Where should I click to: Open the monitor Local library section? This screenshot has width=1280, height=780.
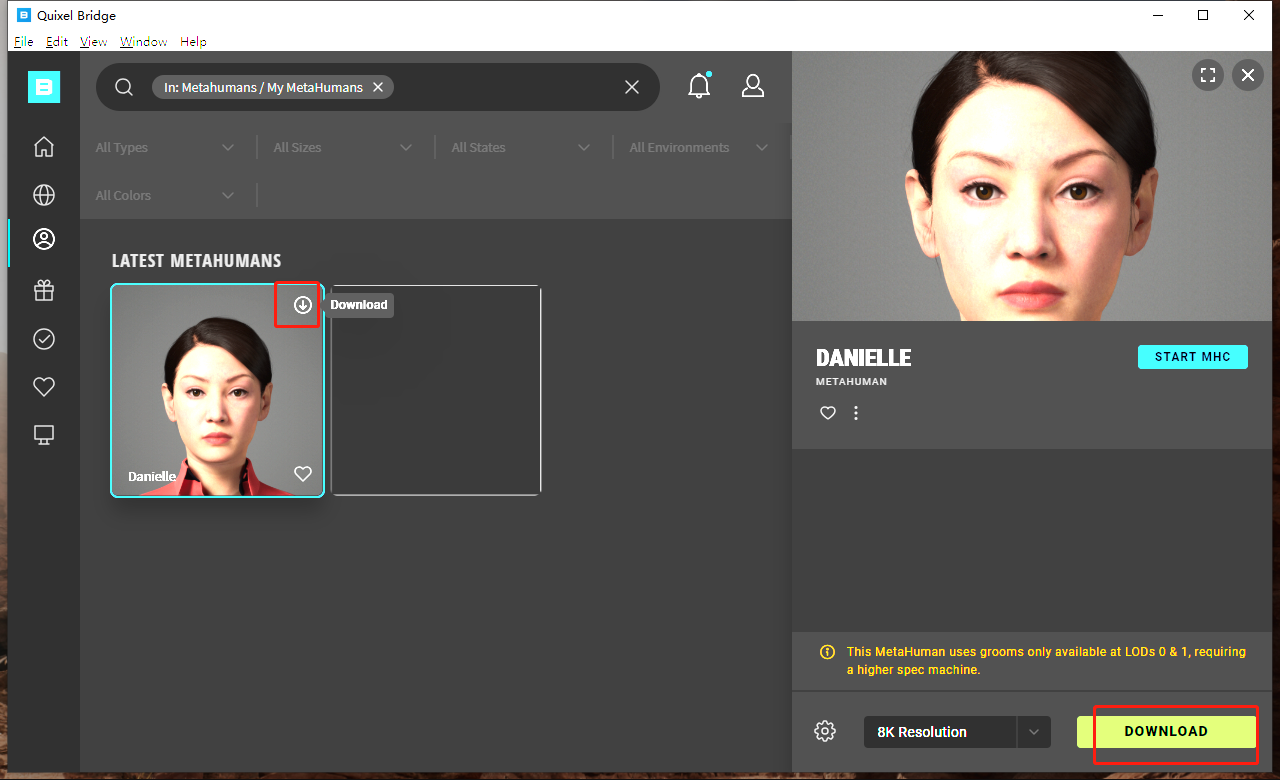(44, 435)
